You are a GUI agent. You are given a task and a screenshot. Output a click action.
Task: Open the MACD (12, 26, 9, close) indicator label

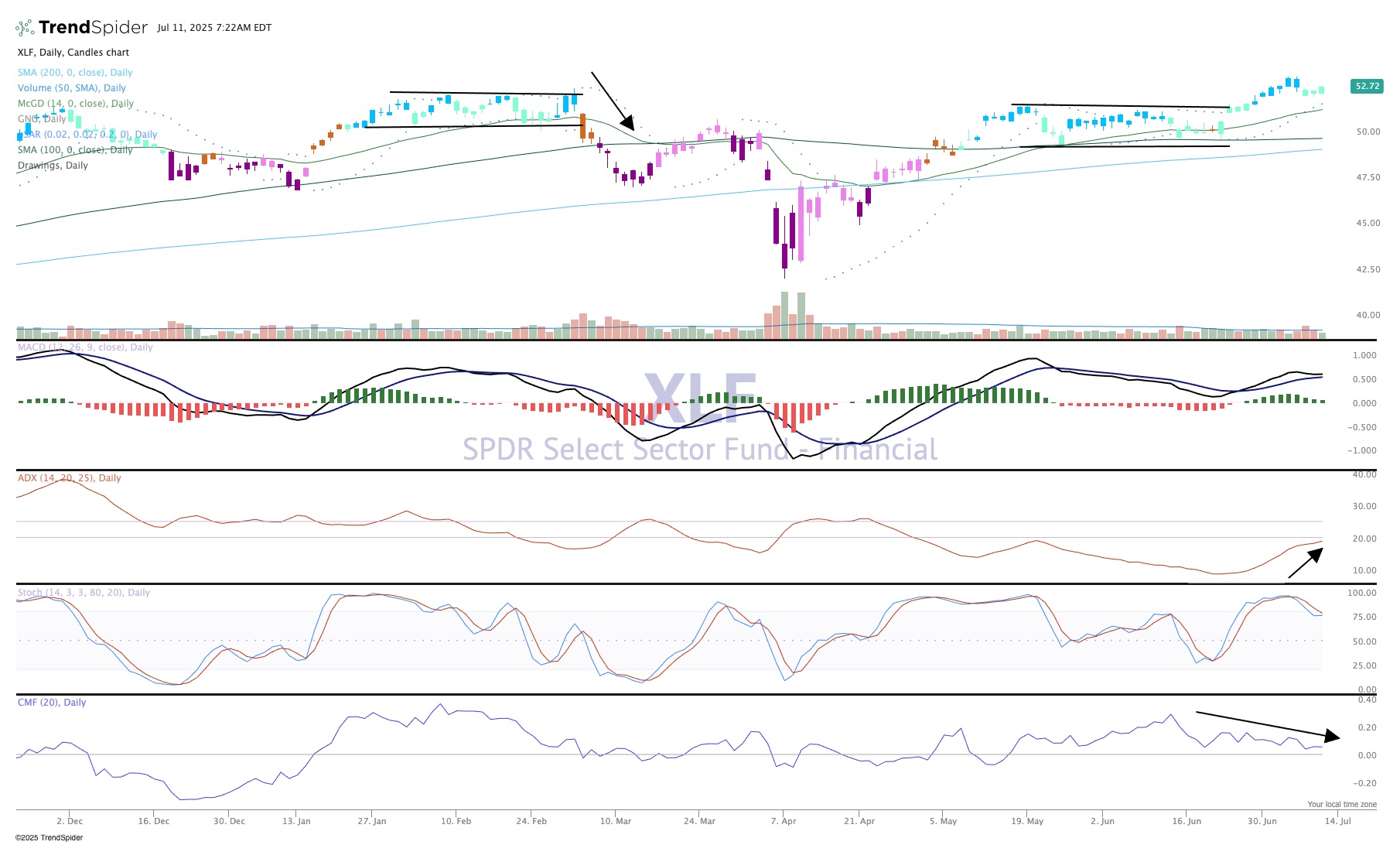(85, 347)
